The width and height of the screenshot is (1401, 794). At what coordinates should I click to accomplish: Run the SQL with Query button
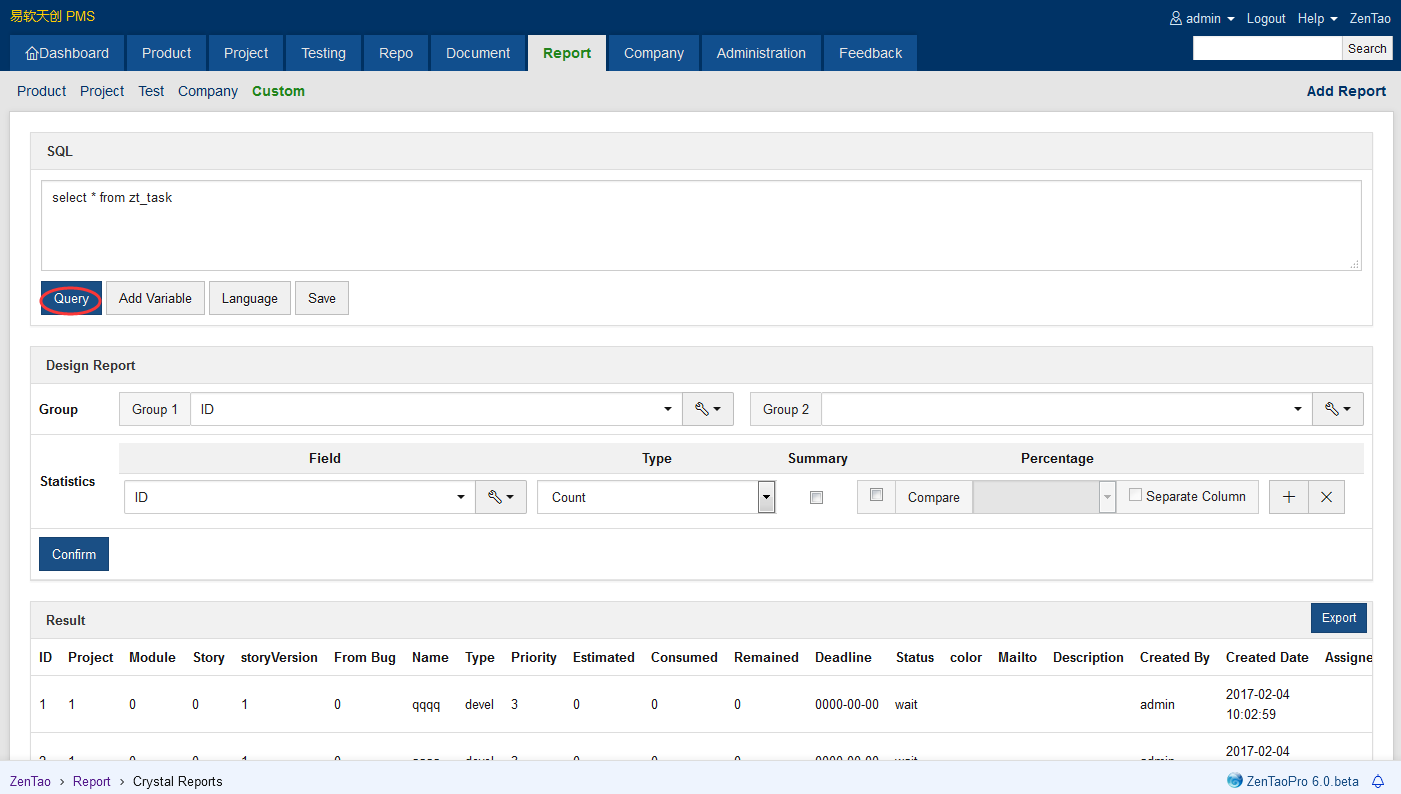click(71, 298)
